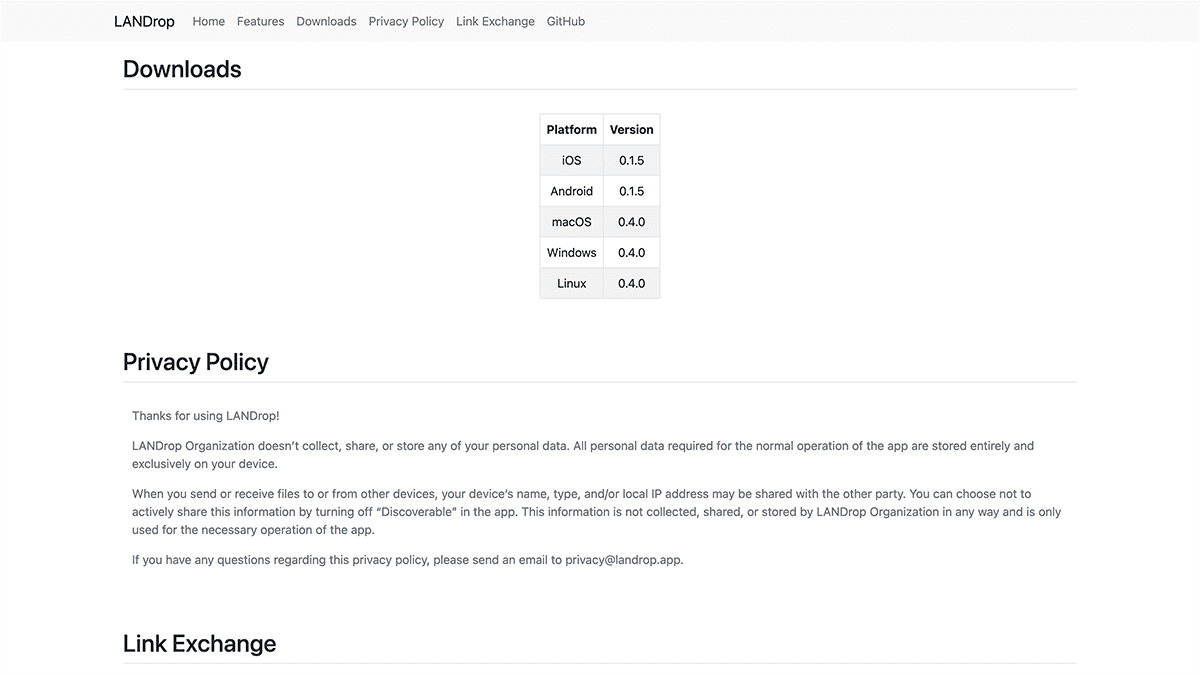The width and height of the screenshot is (1200, 675).
Task: Click the 0.4.0 version beside Windows
Action: tap(631, 253)
